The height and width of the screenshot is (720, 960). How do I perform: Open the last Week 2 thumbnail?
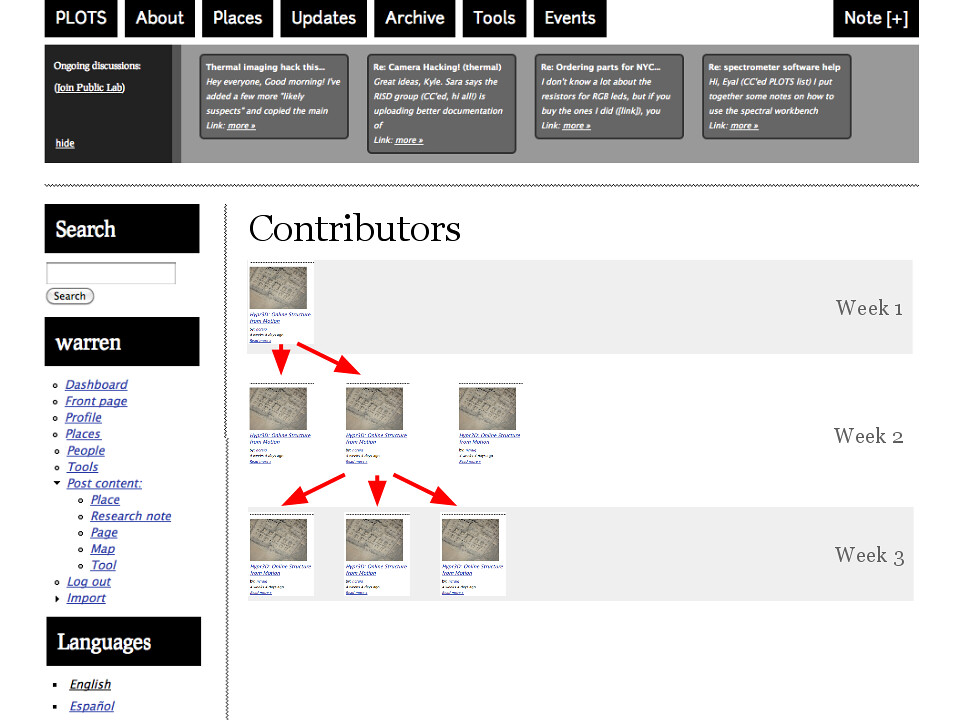point(487,409)
